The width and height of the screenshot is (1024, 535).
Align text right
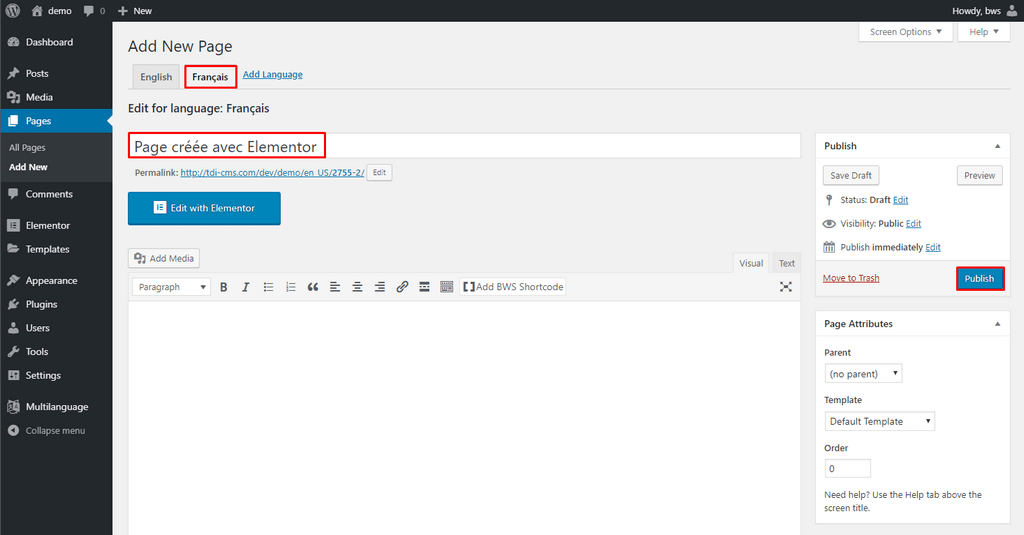pyautogui.click(x=379, y=287)
